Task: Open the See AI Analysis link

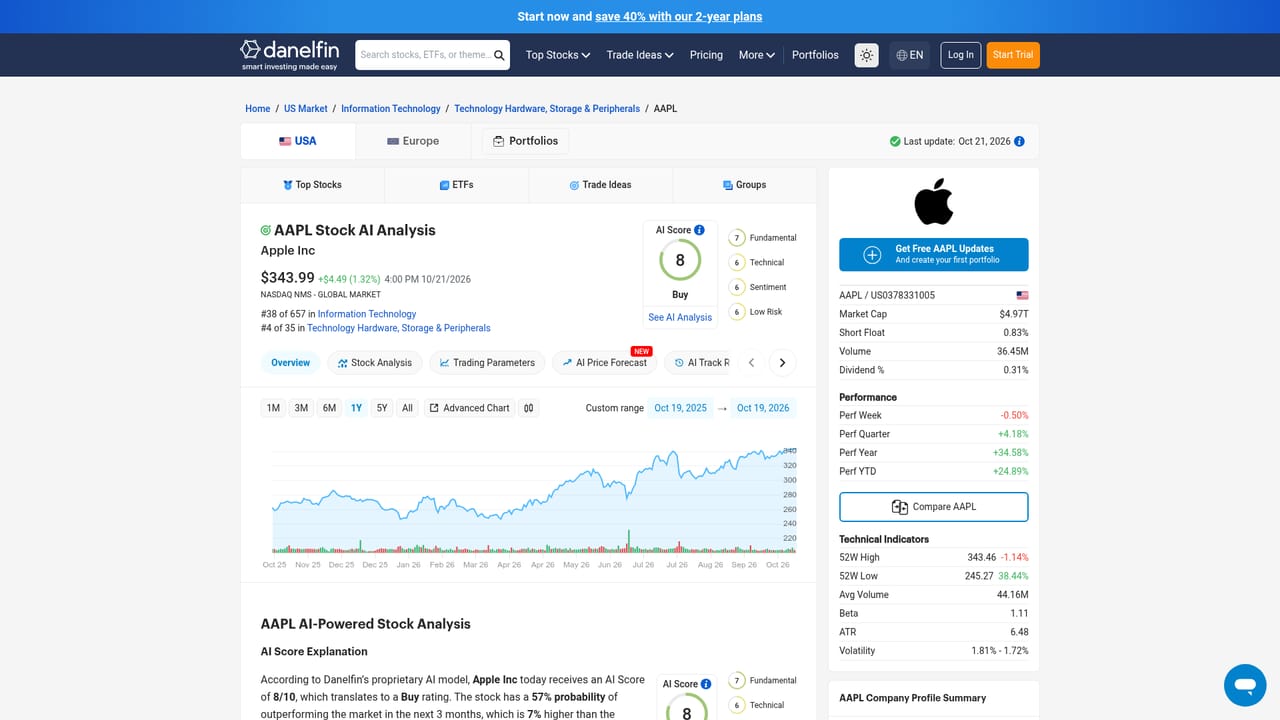Action: click(x=680, y=317)
